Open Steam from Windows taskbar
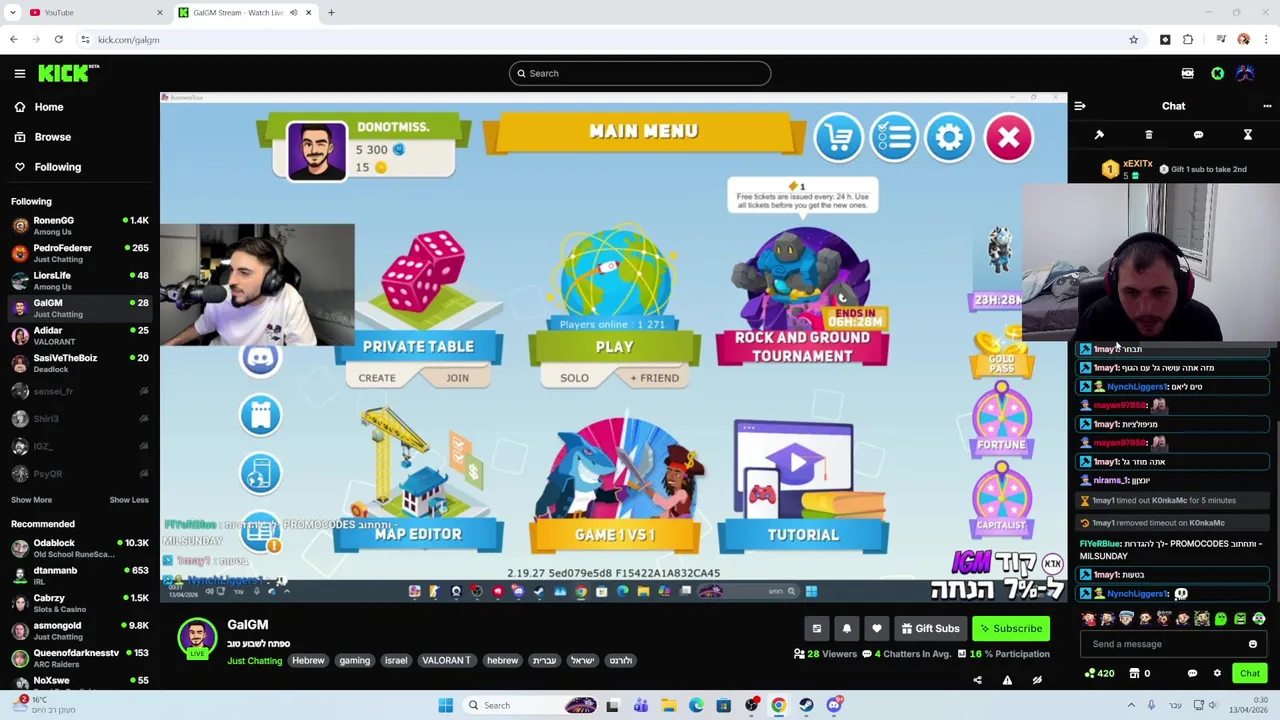 click(x=806, y=705)
